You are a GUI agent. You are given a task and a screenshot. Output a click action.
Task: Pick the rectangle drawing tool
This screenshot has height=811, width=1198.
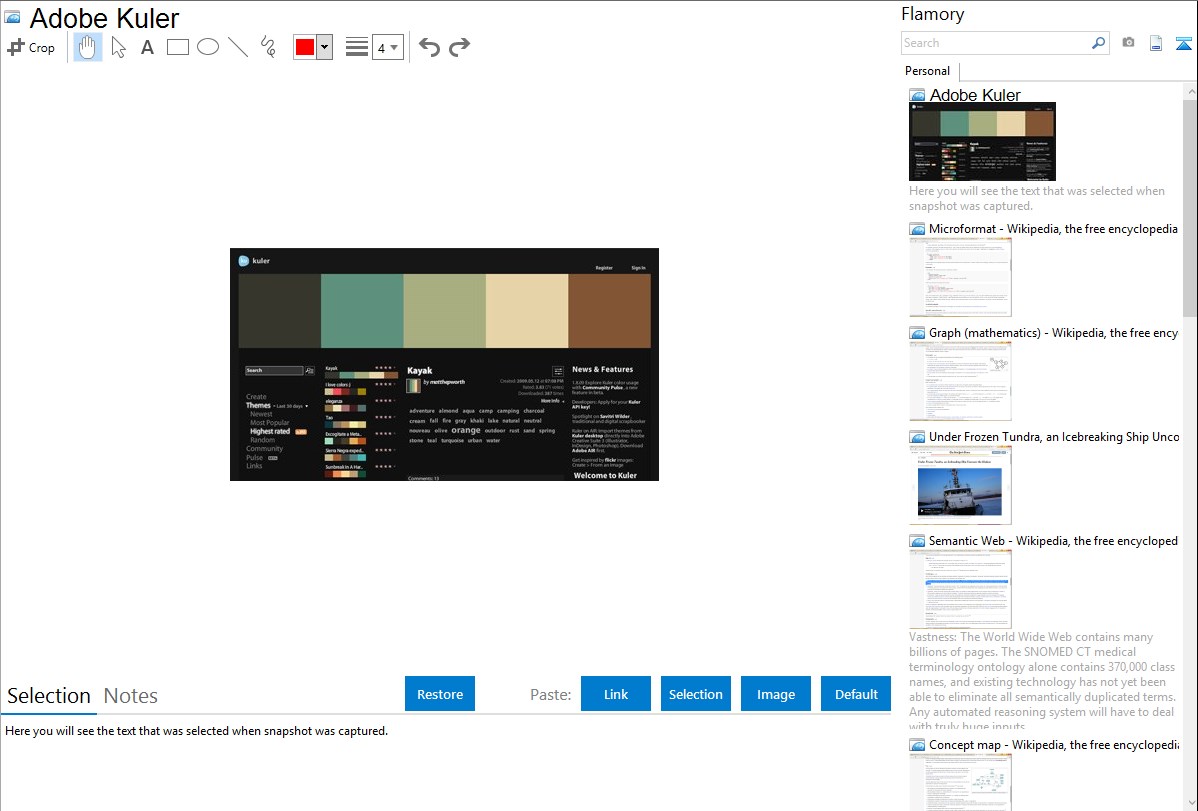click(x=177, y=47)
